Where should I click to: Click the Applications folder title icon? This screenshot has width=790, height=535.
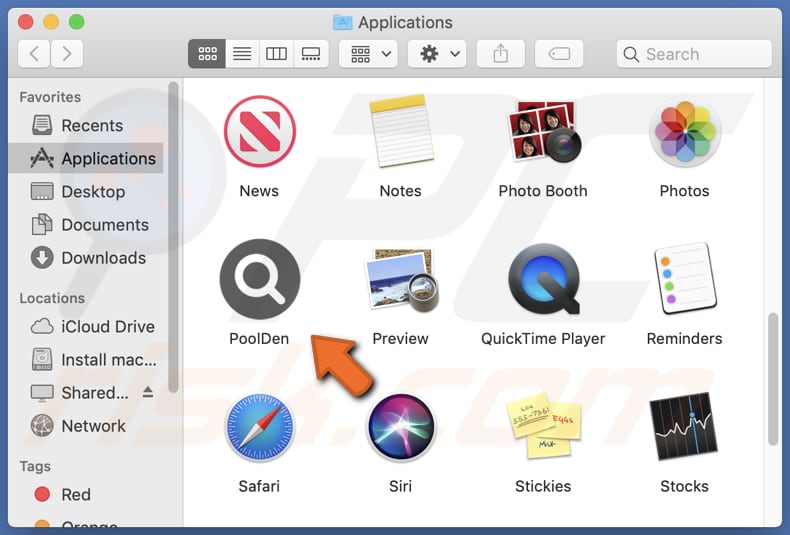[343, 22]
